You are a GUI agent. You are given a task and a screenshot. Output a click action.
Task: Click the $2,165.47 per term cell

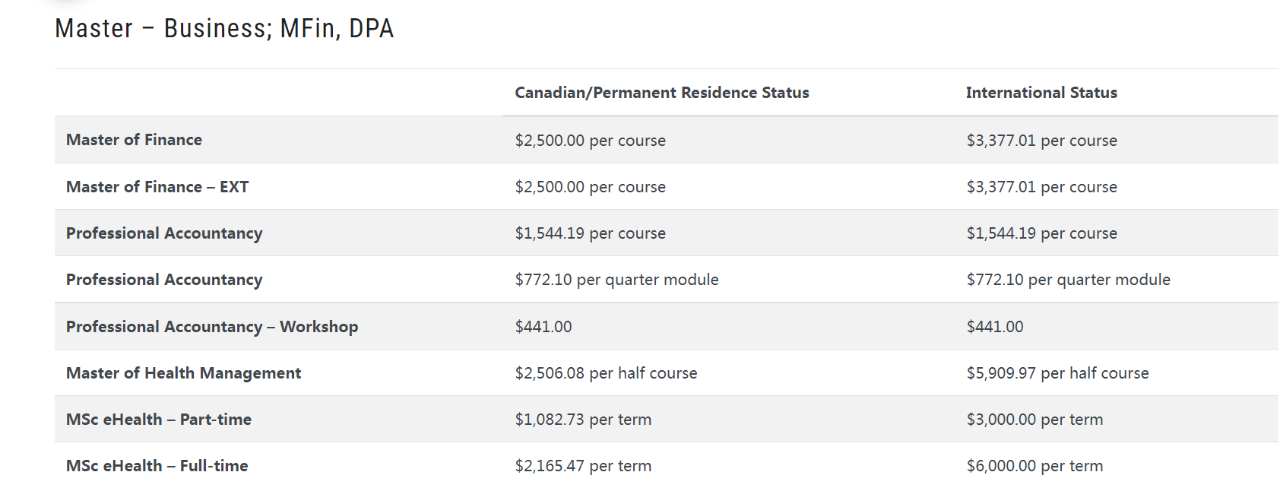pyautogui.click(x=583, y=466)
